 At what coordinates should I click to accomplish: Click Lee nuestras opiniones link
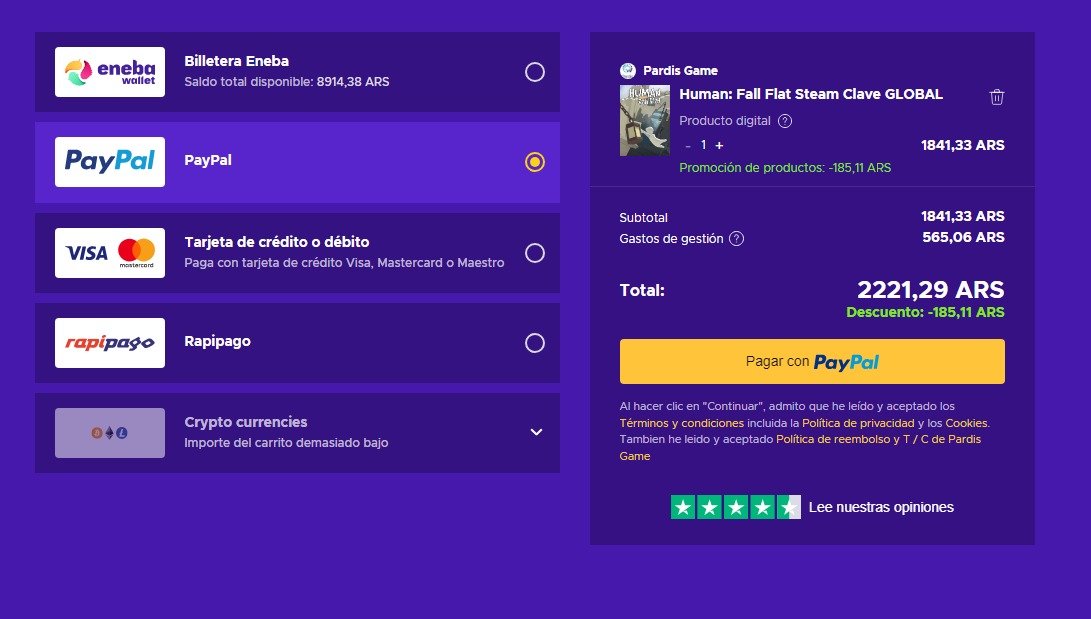pos(881,507)
